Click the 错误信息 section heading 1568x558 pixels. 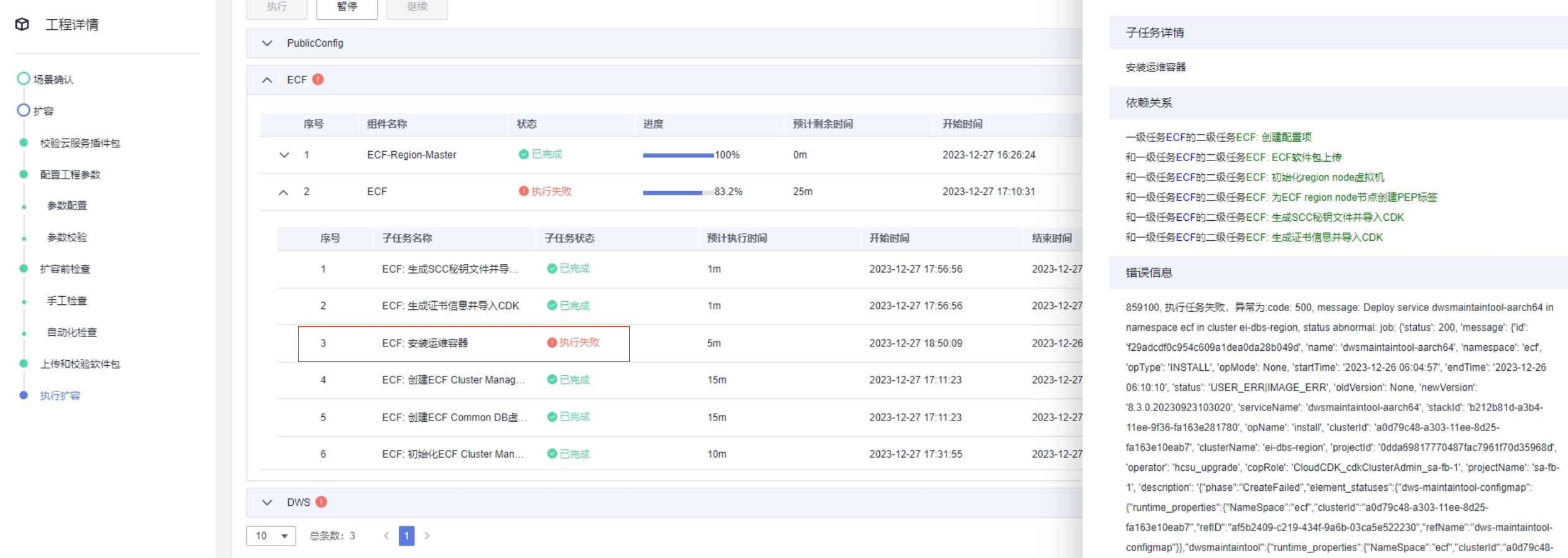point(1149,272)
